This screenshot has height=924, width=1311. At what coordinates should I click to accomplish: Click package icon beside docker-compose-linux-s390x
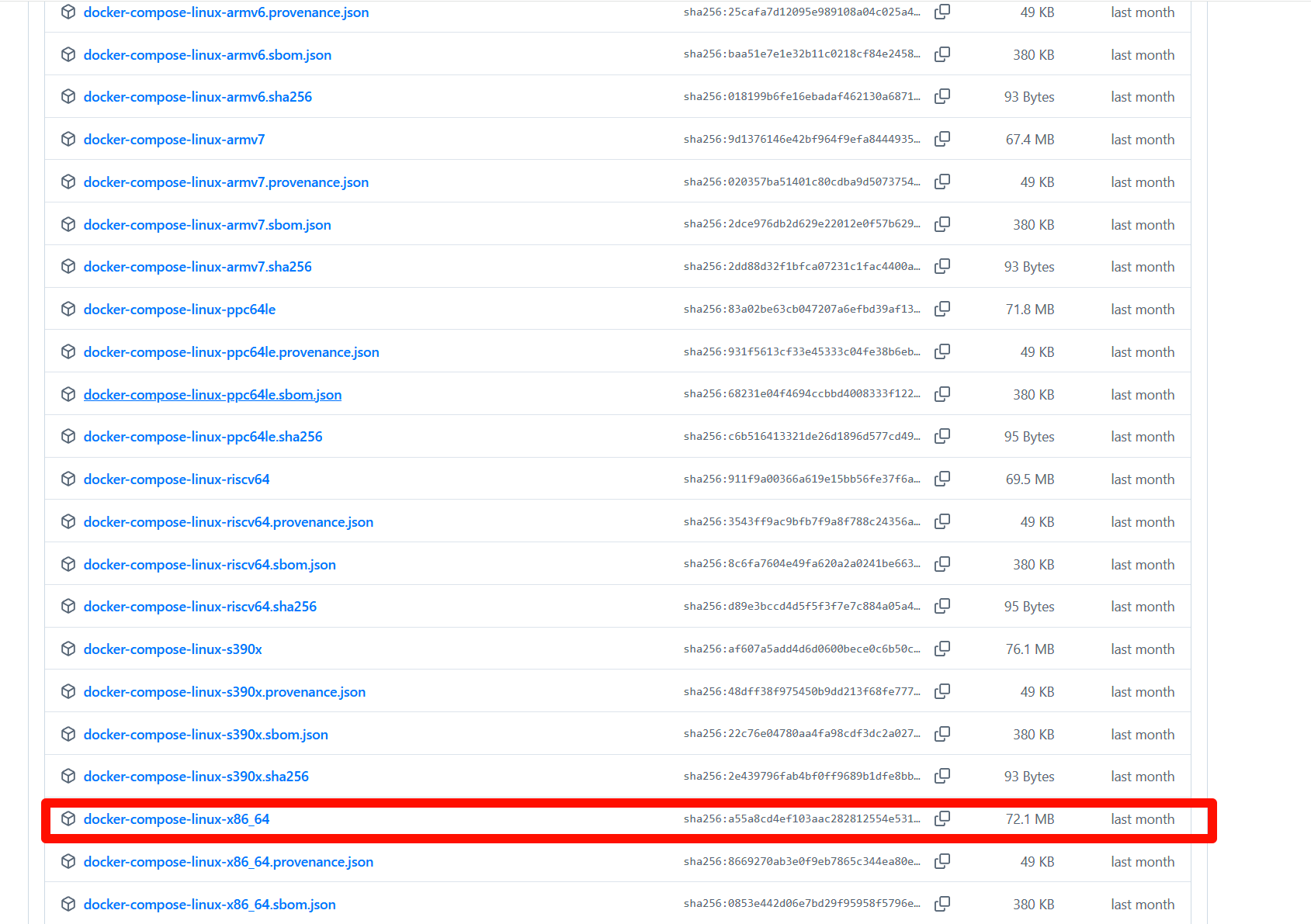click(x=68, y=649)
